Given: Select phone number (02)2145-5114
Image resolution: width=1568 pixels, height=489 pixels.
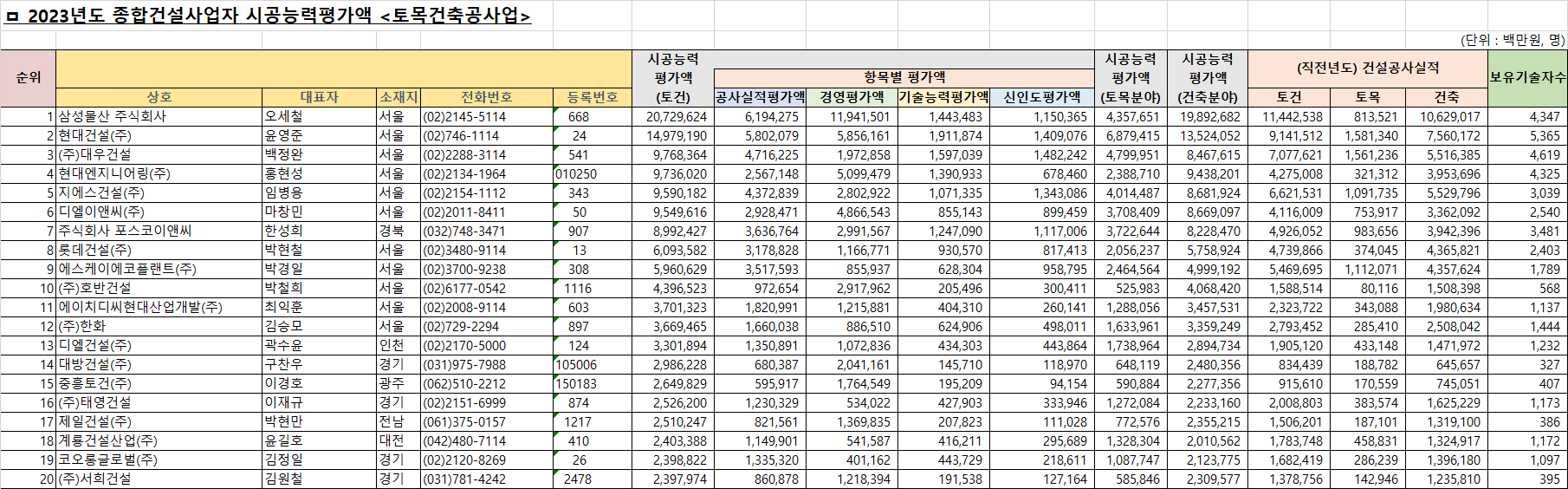Looking at the screenshot, I should tap(487, 116).
